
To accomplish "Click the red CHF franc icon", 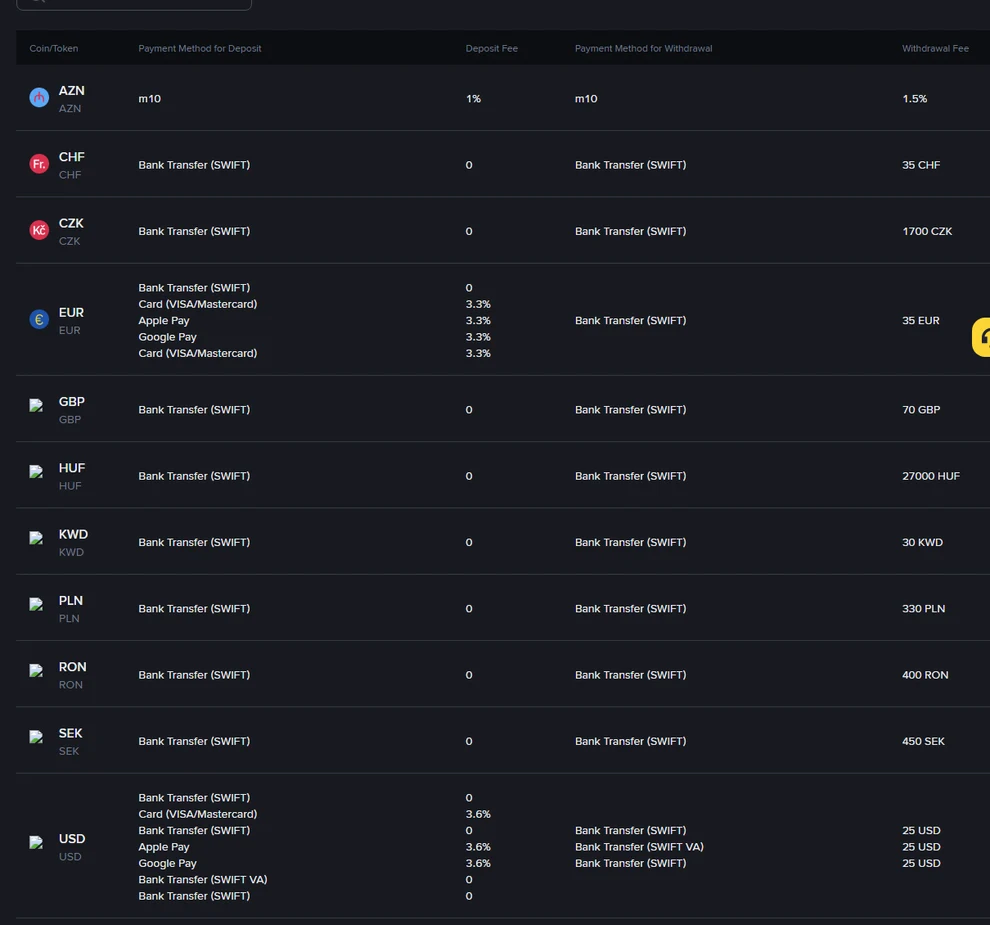I will [x=39, y=164].
